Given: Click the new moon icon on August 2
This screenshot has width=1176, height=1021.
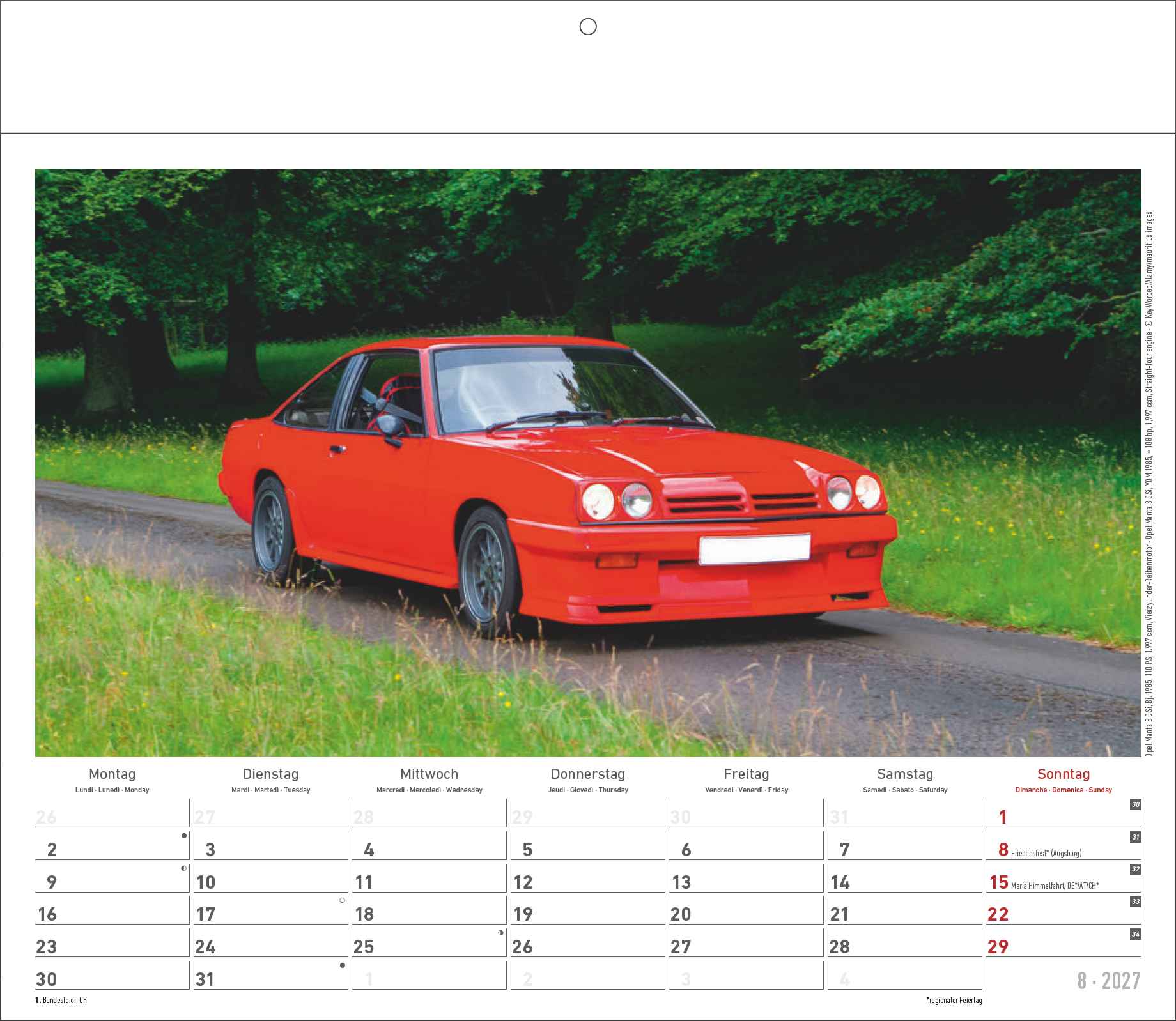Looking at the screenshot, I should pyautogui.click(x=184, y=836).
